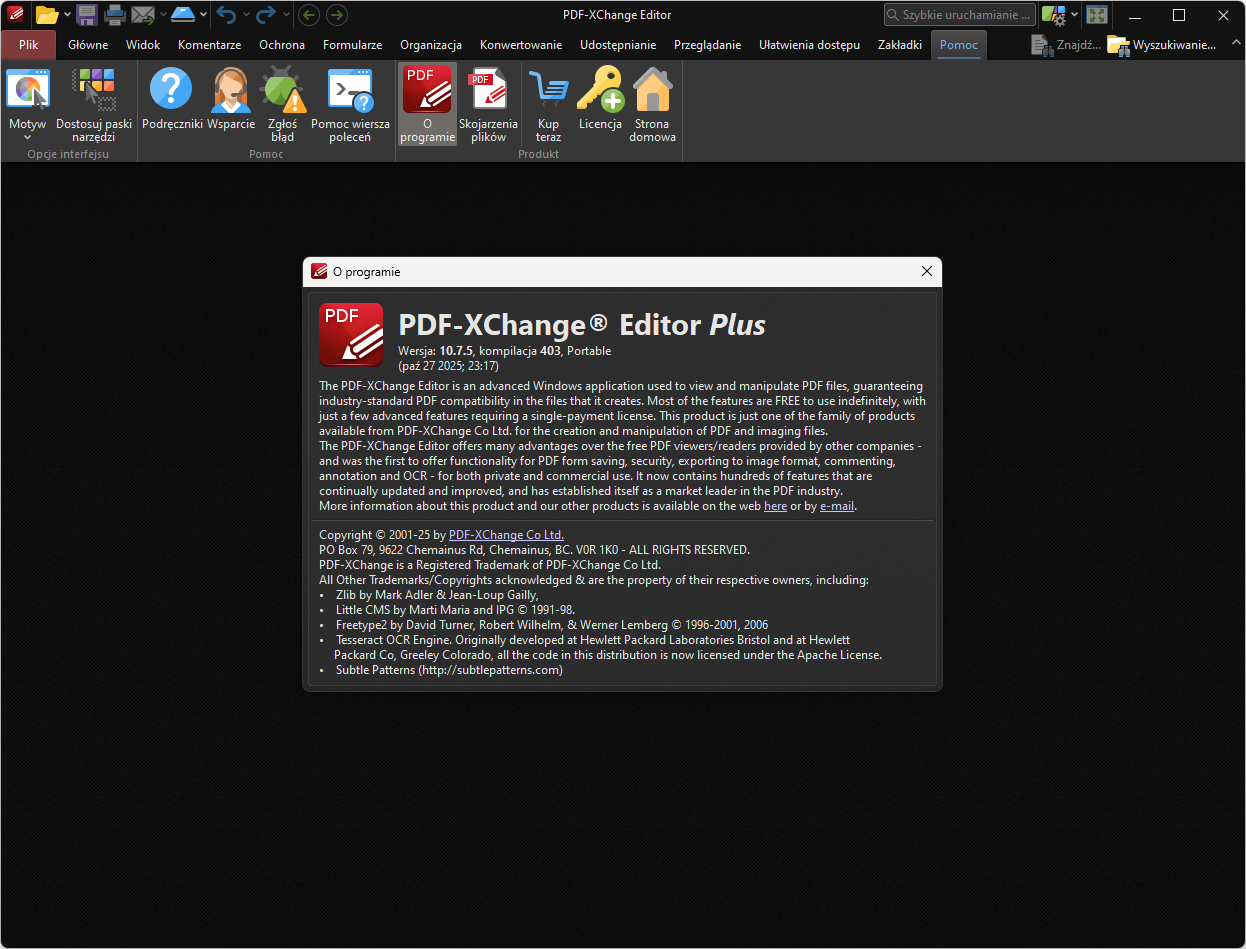
Task: Click the Wyszukiwanie search folder icon
Action: 1118,45
